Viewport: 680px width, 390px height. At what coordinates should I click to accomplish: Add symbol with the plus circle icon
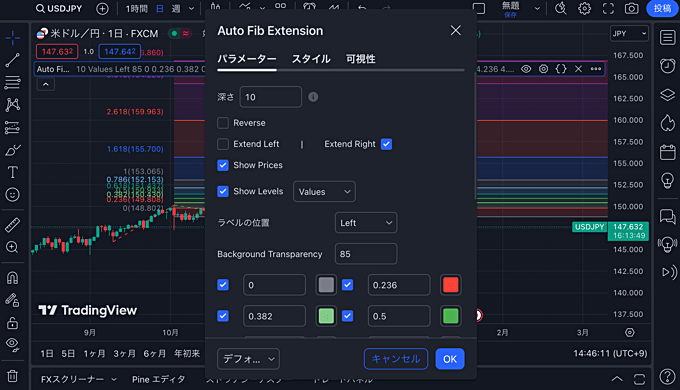102,9
